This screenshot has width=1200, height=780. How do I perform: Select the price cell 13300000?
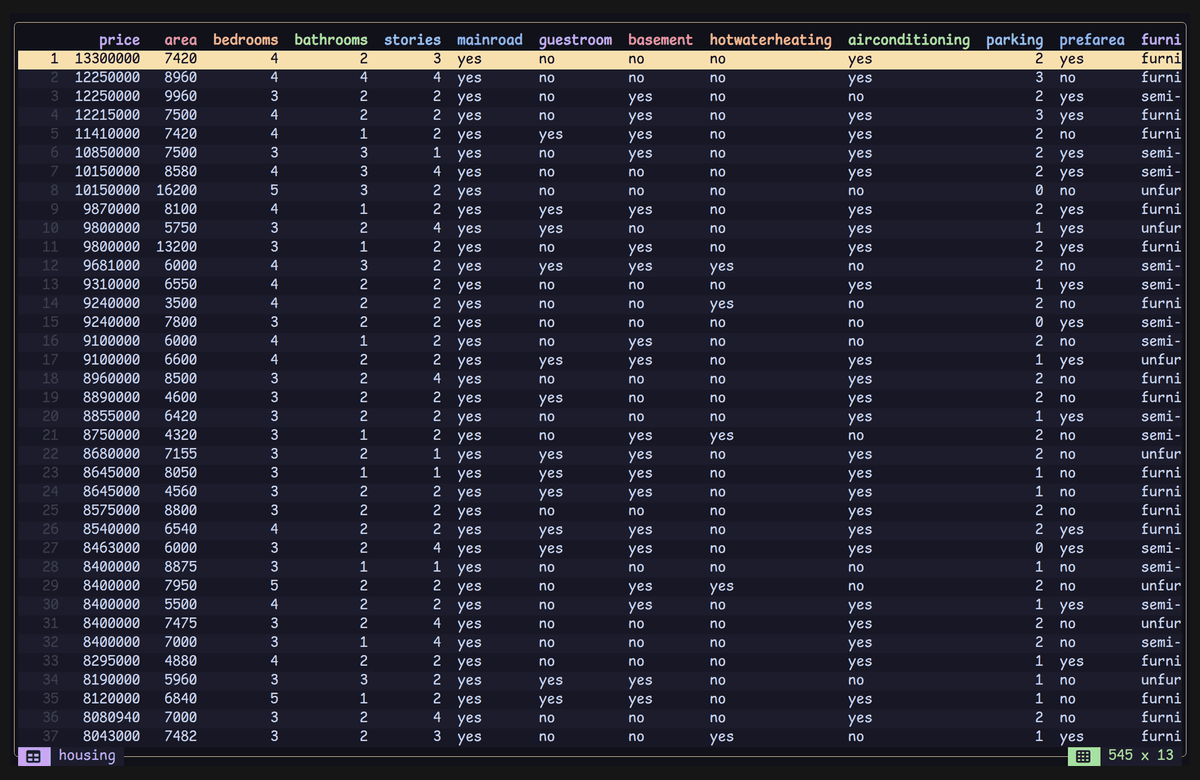pos(107,59)
